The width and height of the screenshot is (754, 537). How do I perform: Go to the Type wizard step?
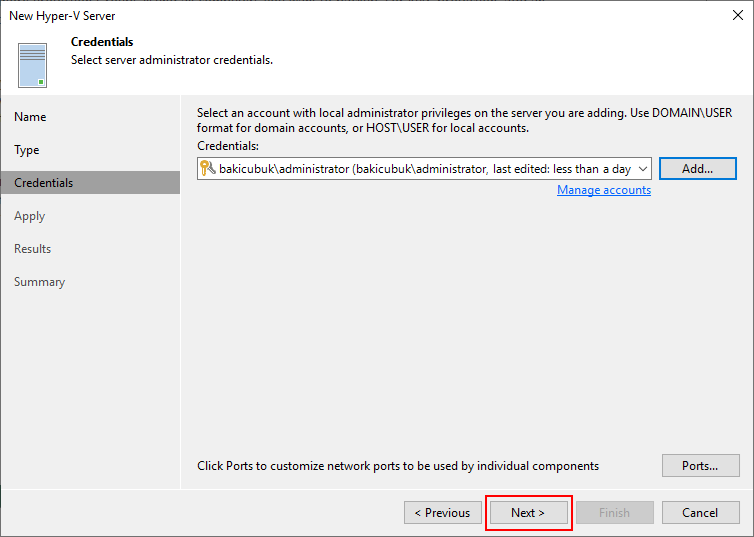coord(27,150)
